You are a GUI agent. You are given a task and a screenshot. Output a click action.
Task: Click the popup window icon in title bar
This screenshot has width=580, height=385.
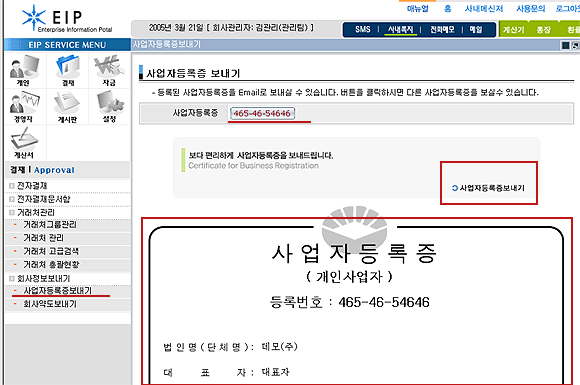point(576,45)
